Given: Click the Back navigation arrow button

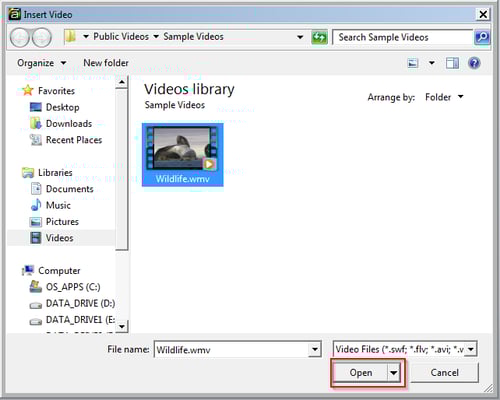Looking at the screenshot, I should [x=20, y=37].
